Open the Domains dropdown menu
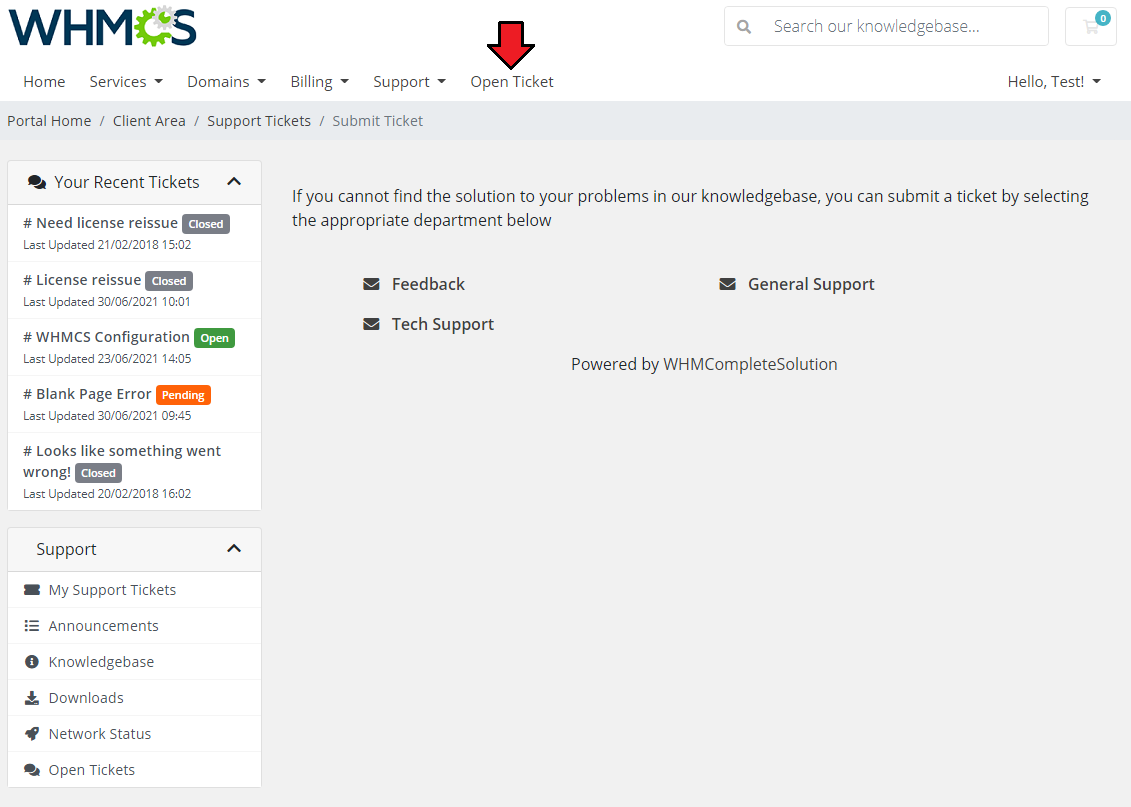This screenshot has height=807, width=1131. coord(226,81)
